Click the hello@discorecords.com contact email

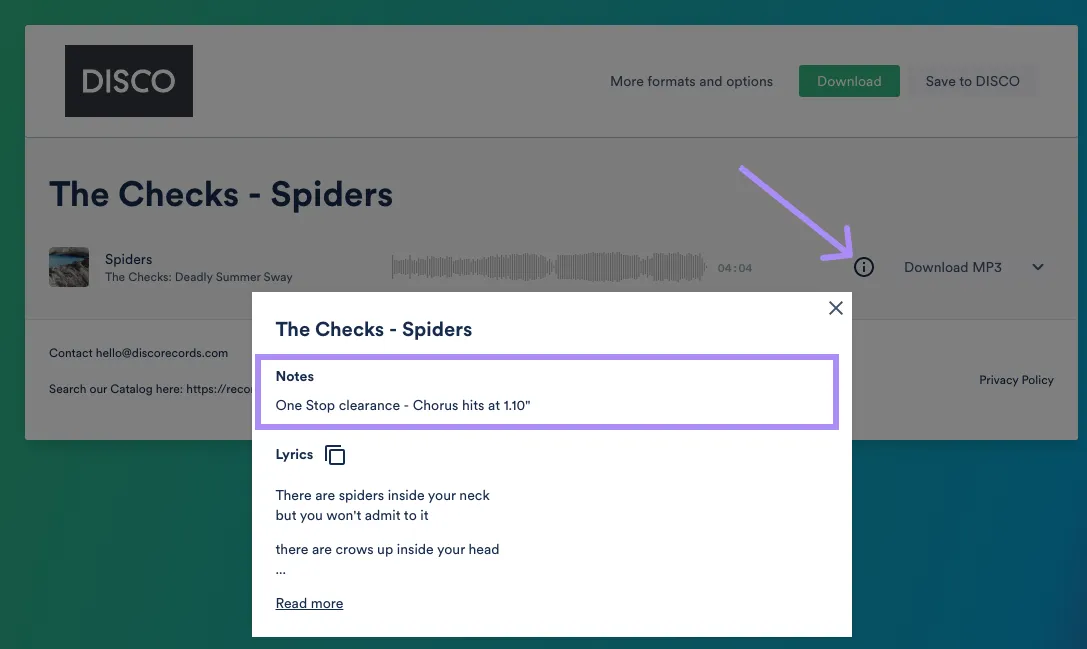point(162,353)
